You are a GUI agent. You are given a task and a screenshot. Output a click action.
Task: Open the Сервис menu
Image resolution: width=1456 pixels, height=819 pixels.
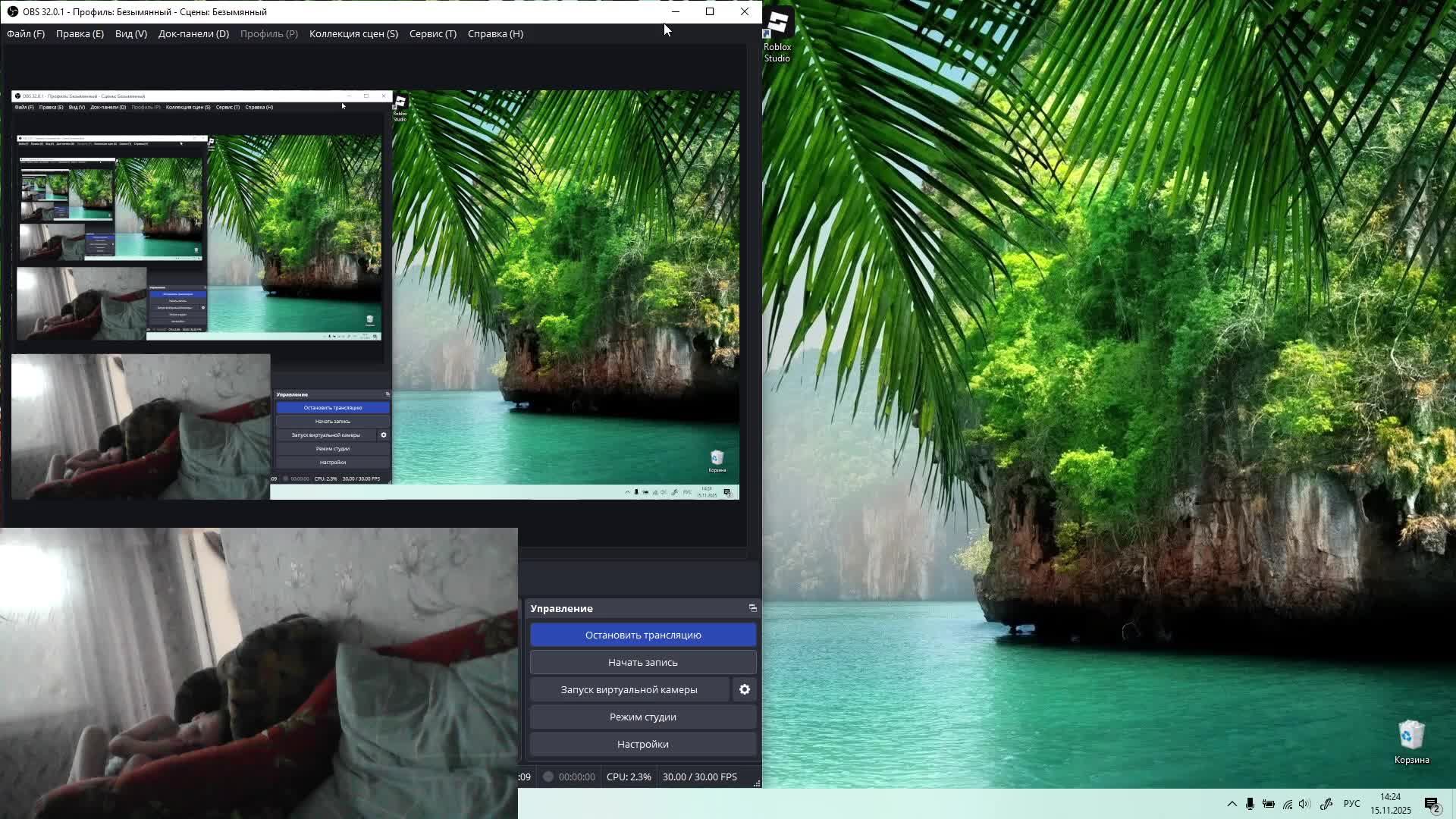[x=432, y=33]
